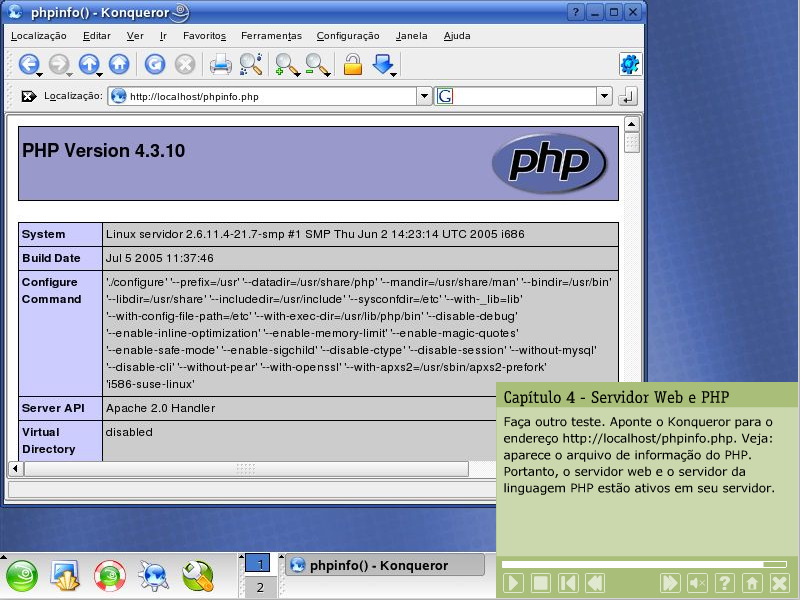The height and width of the screenshot is (600, 800).
Task: Click the Reload page icon in toolbar
Action: pyautogui.click(x=155, y=65)
